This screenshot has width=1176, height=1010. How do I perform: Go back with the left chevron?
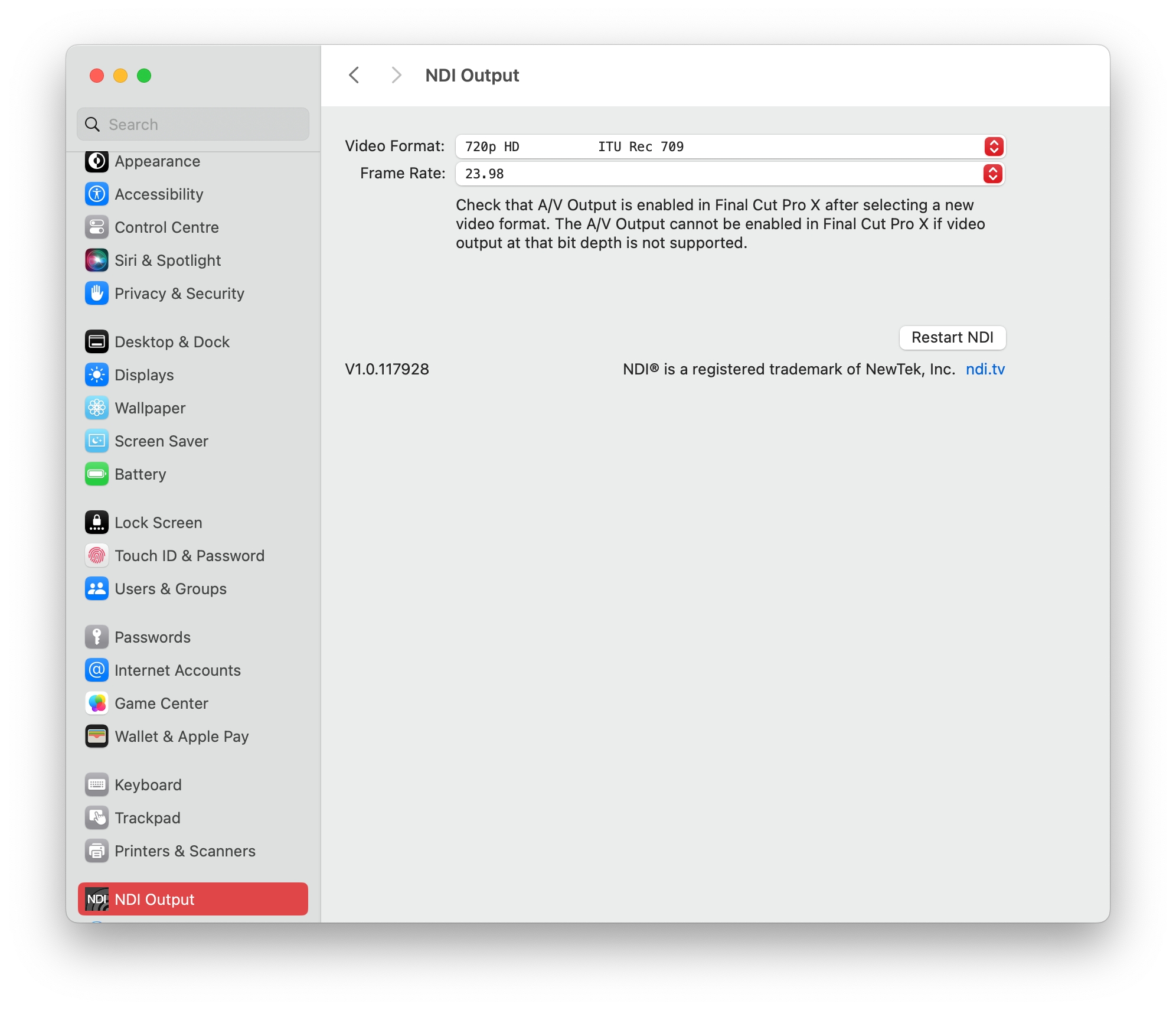point(354,75)
